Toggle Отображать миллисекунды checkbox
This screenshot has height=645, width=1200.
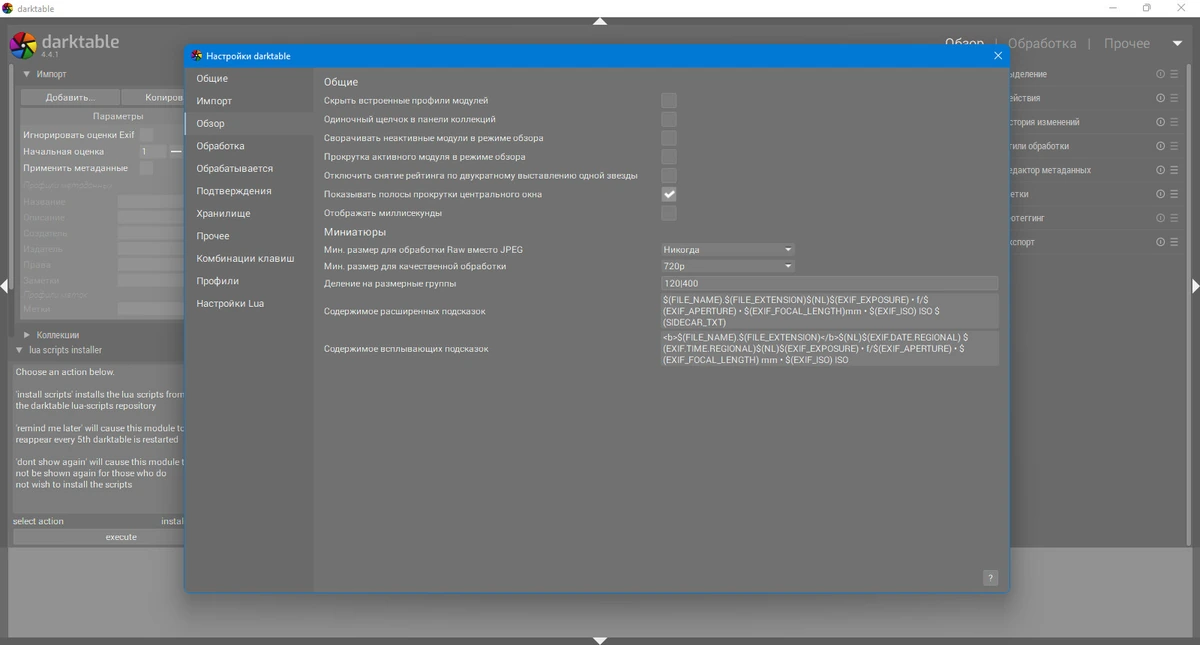669,213
